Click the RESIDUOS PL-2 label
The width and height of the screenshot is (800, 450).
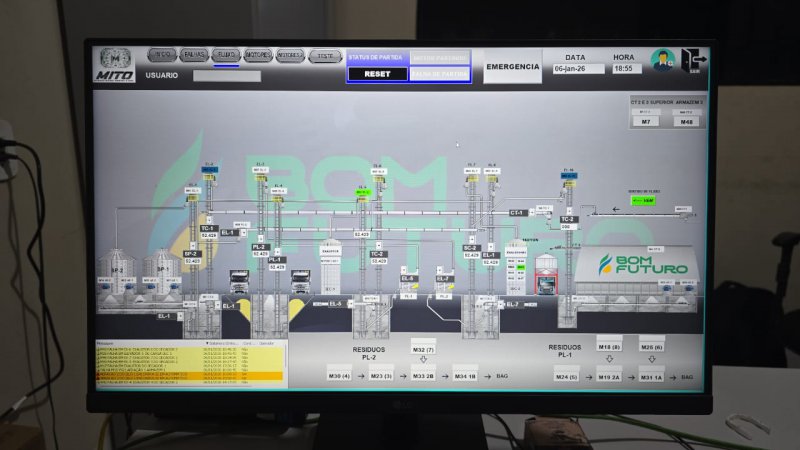point(368,354)
